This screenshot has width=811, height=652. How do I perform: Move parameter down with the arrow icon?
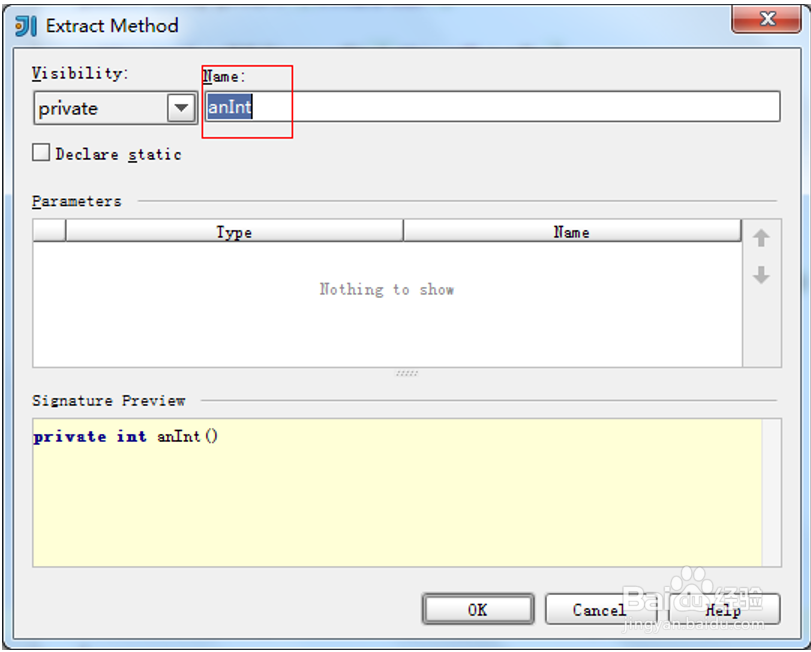tap(761, 275)
